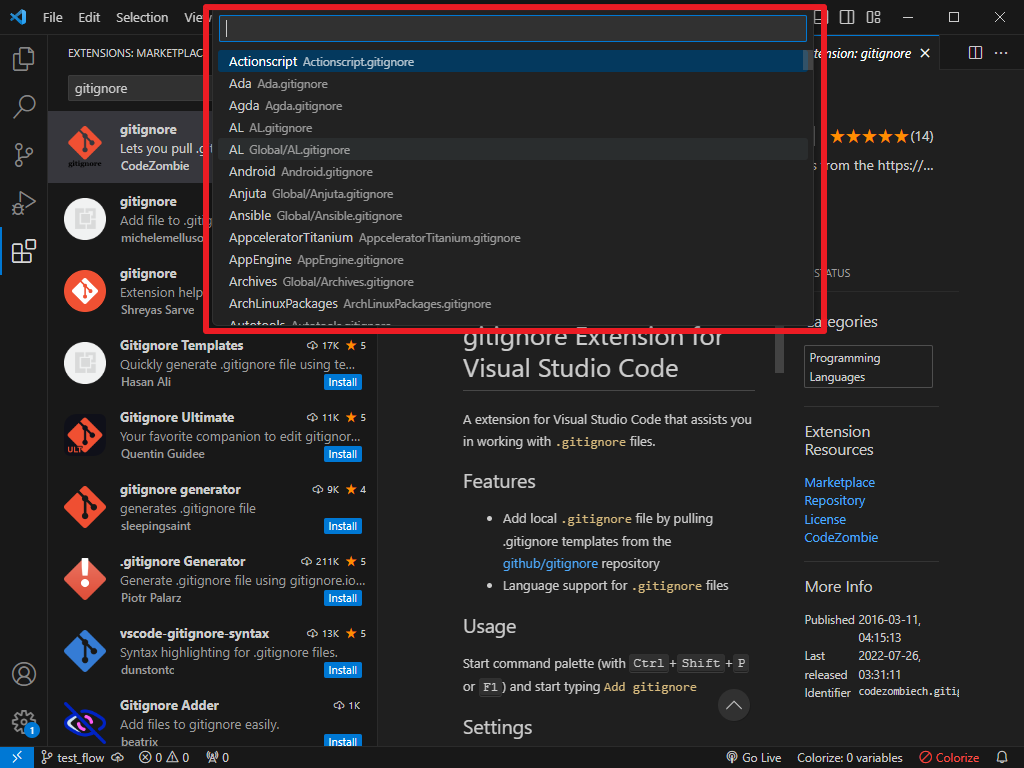Install Gitignore Adder extension
This screenshot has height=768, width=1024.
(x=343, y=741)
